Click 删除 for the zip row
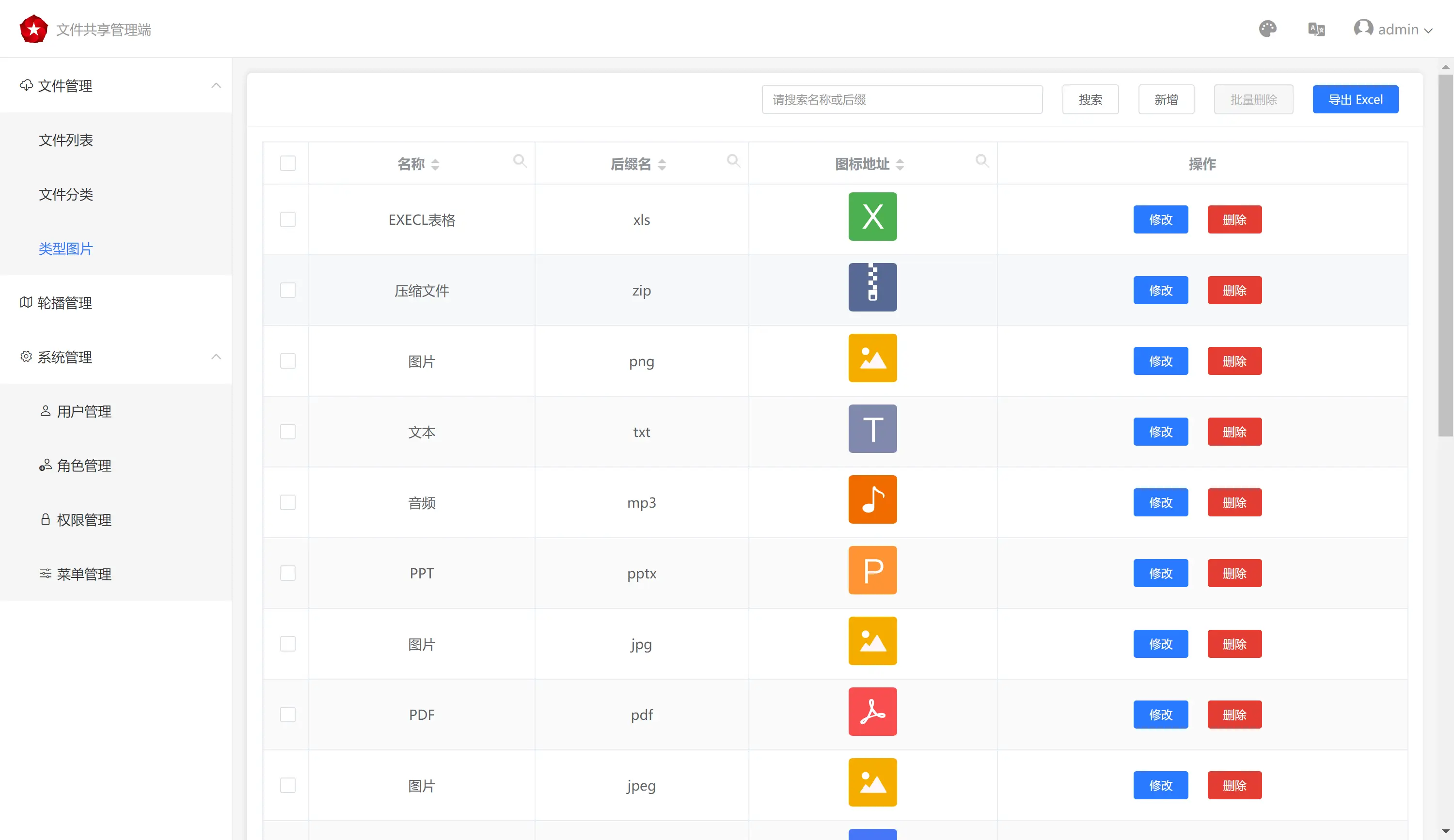The image size is (1454, 840). pyautogui.click(x=1234, y=290)
